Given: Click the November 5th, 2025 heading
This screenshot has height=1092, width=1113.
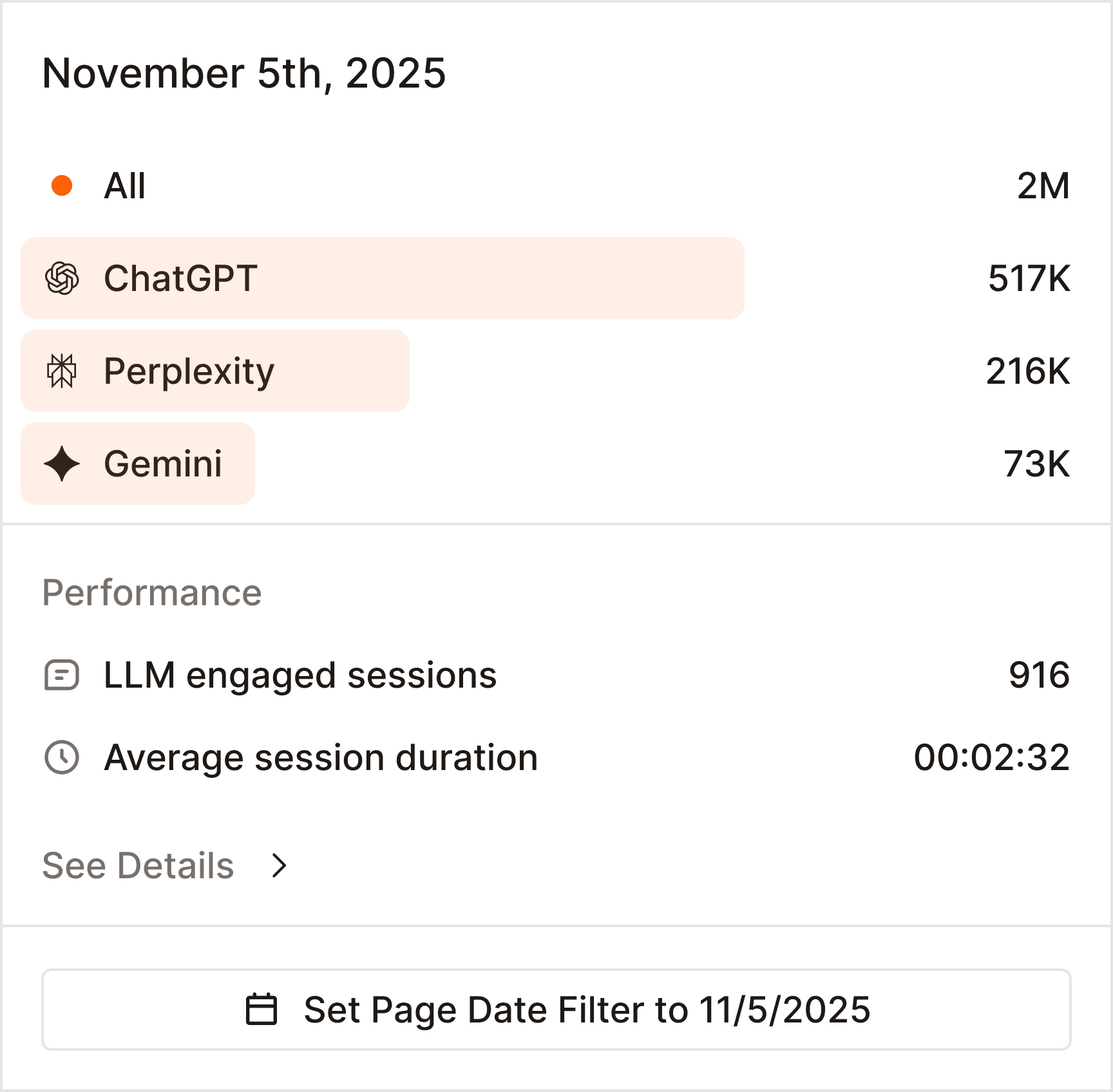Looking at the screenshot, I should click(x=243, y=73).
